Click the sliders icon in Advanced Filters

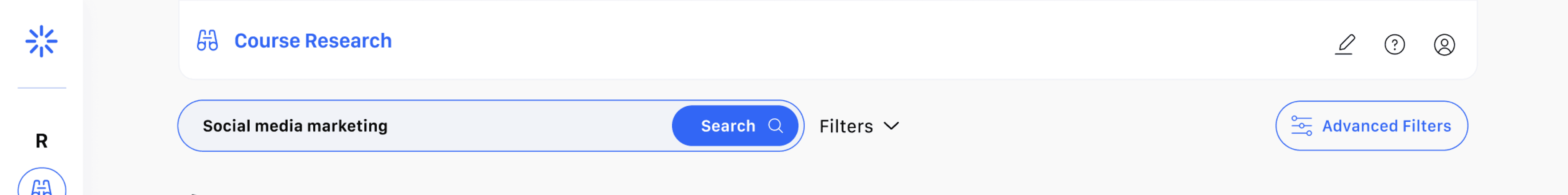[1301, 126]
